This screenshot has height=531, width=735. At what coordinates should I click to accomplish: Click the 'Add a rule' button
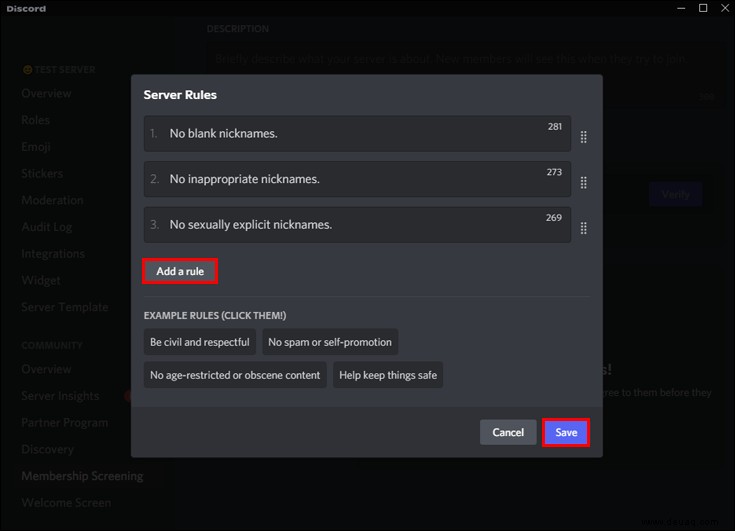[180, 271]
